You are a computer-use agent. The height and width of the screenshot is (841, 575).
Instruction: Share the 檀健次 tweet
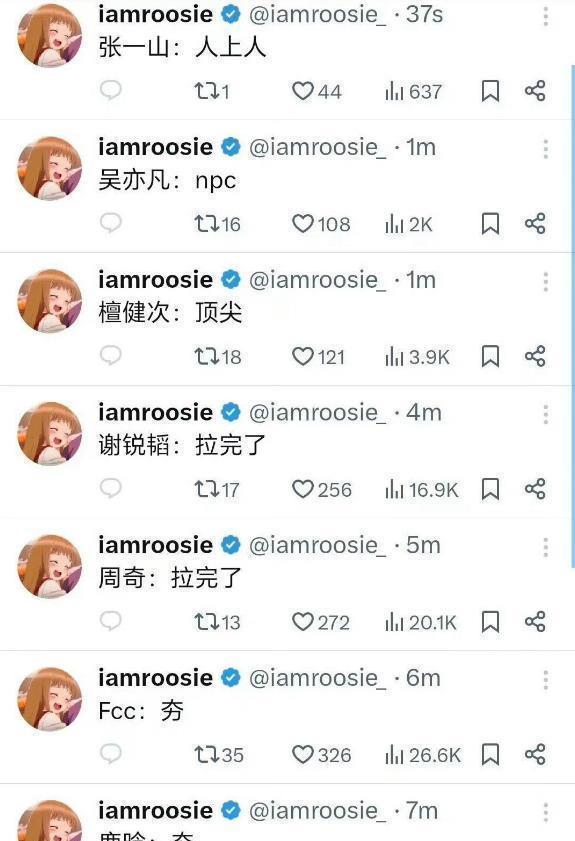pos(535,356)
